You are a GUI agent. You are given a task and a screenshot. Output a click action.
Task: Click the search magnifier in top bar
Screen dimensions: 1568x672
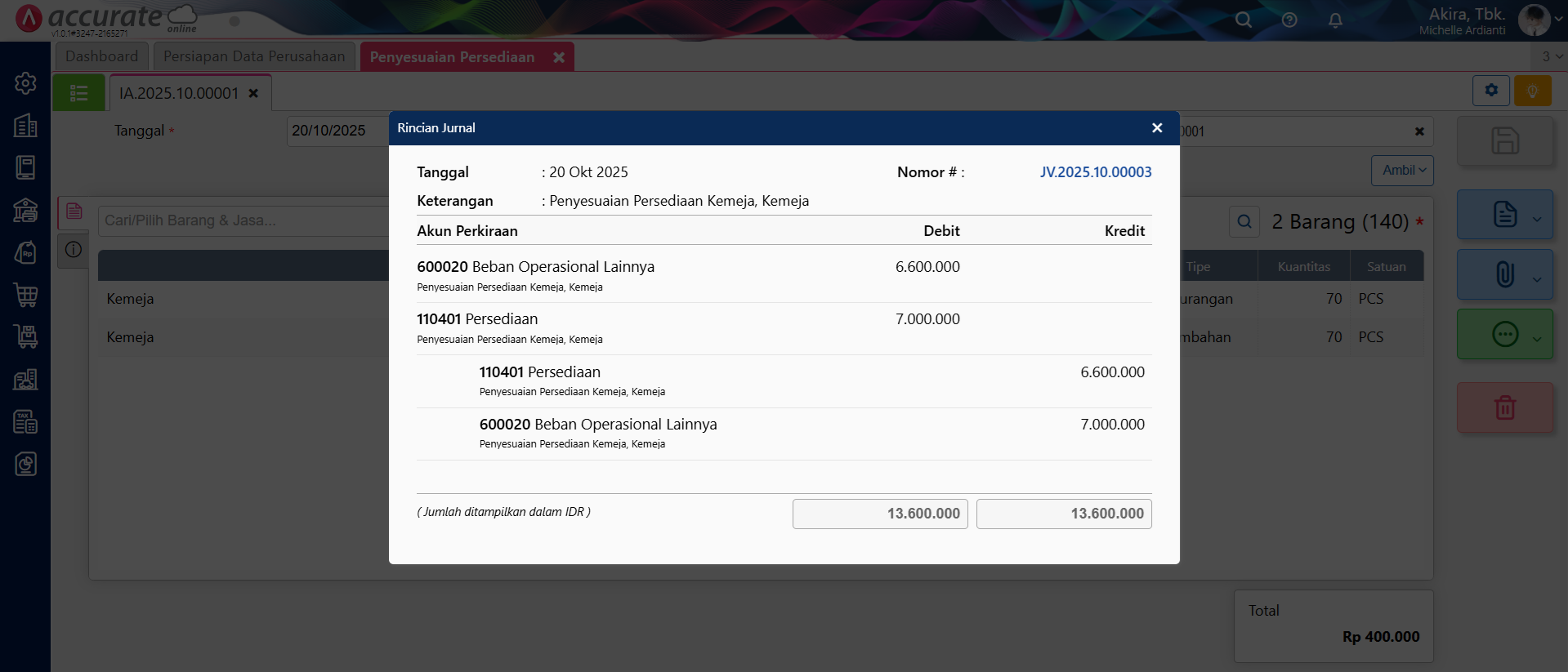point(1243,20)
